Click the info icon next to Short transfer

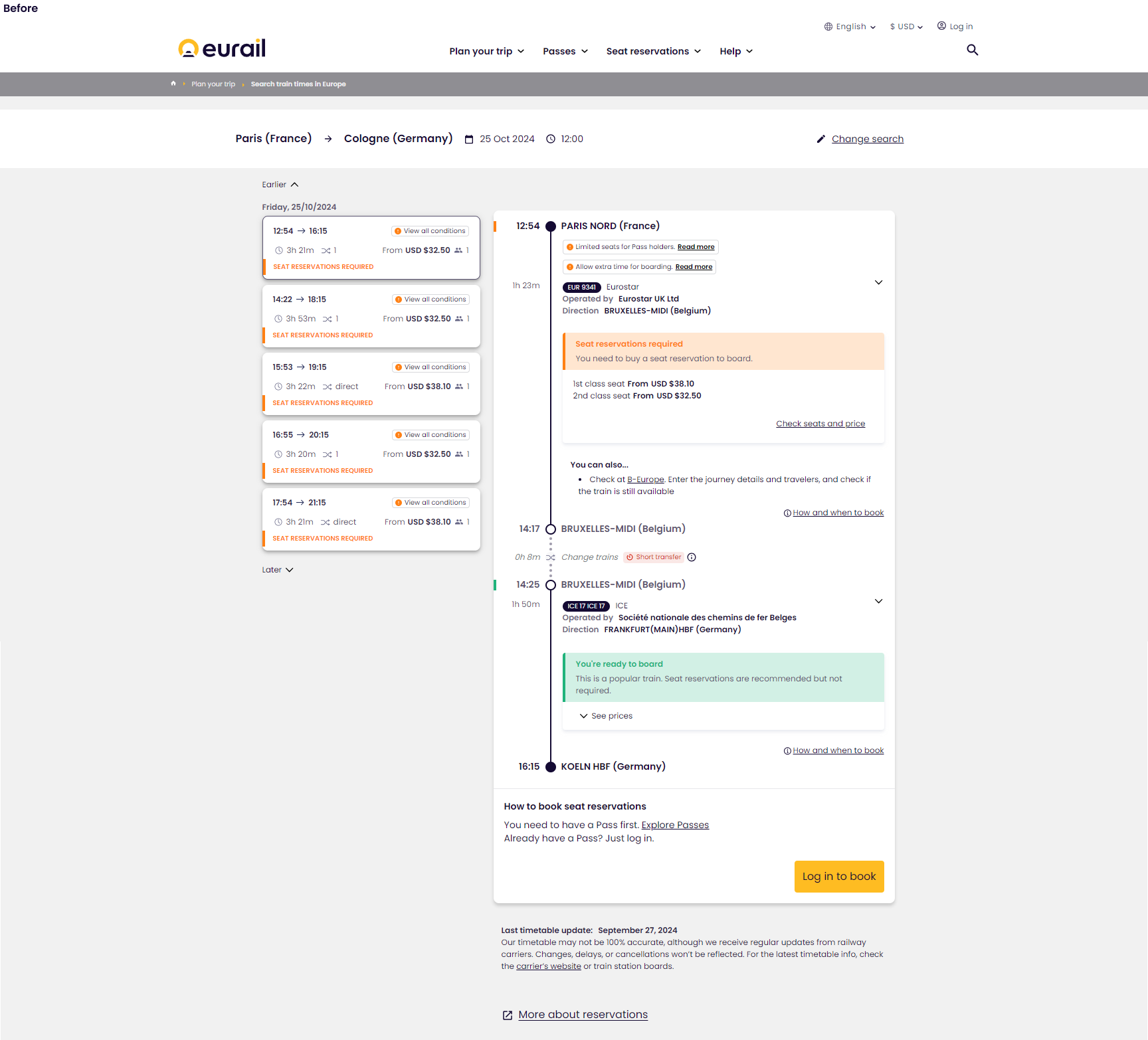coord(692,557)
